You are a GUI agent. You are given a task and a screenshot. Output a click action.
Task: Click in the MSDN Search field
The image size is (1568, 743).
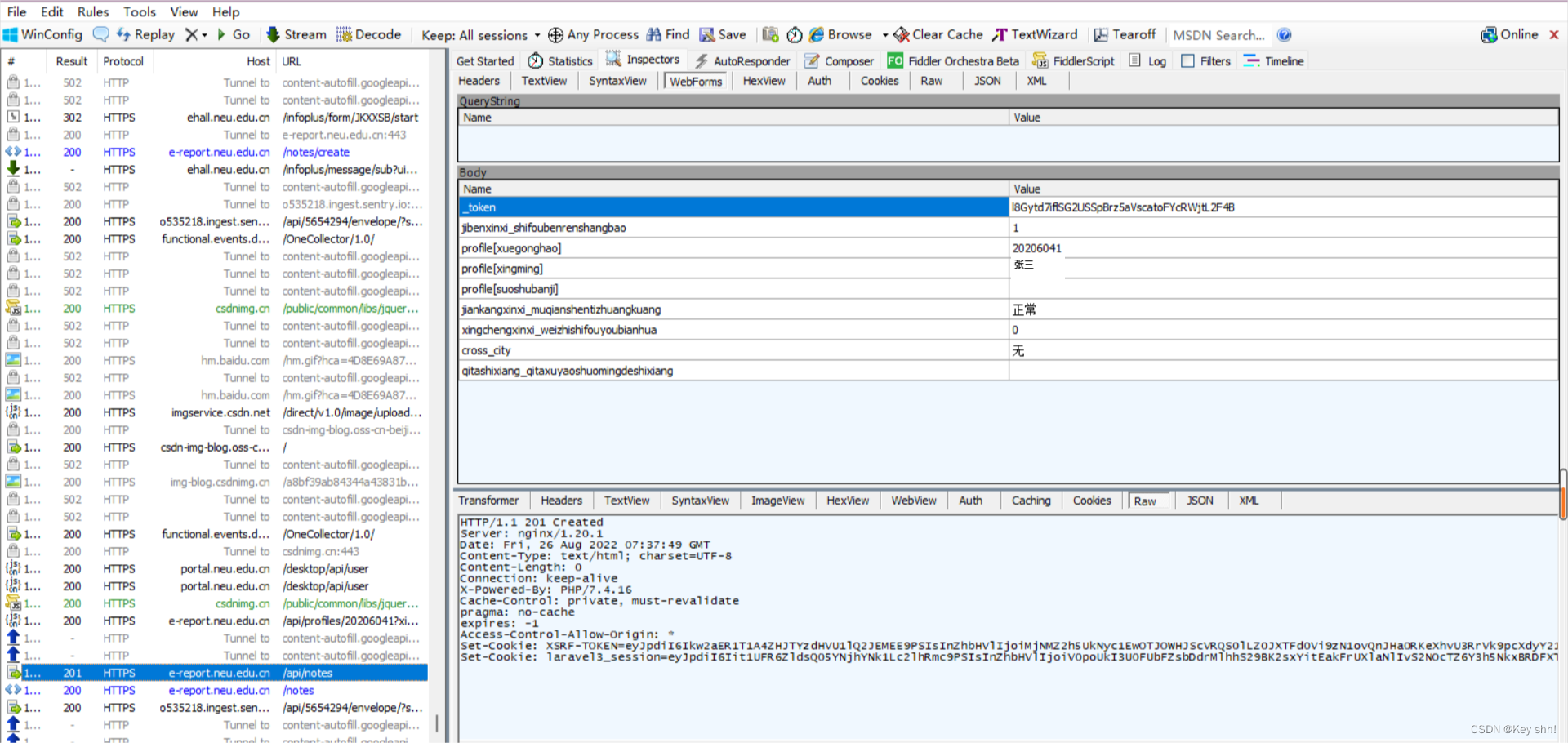coord(1219,35)
